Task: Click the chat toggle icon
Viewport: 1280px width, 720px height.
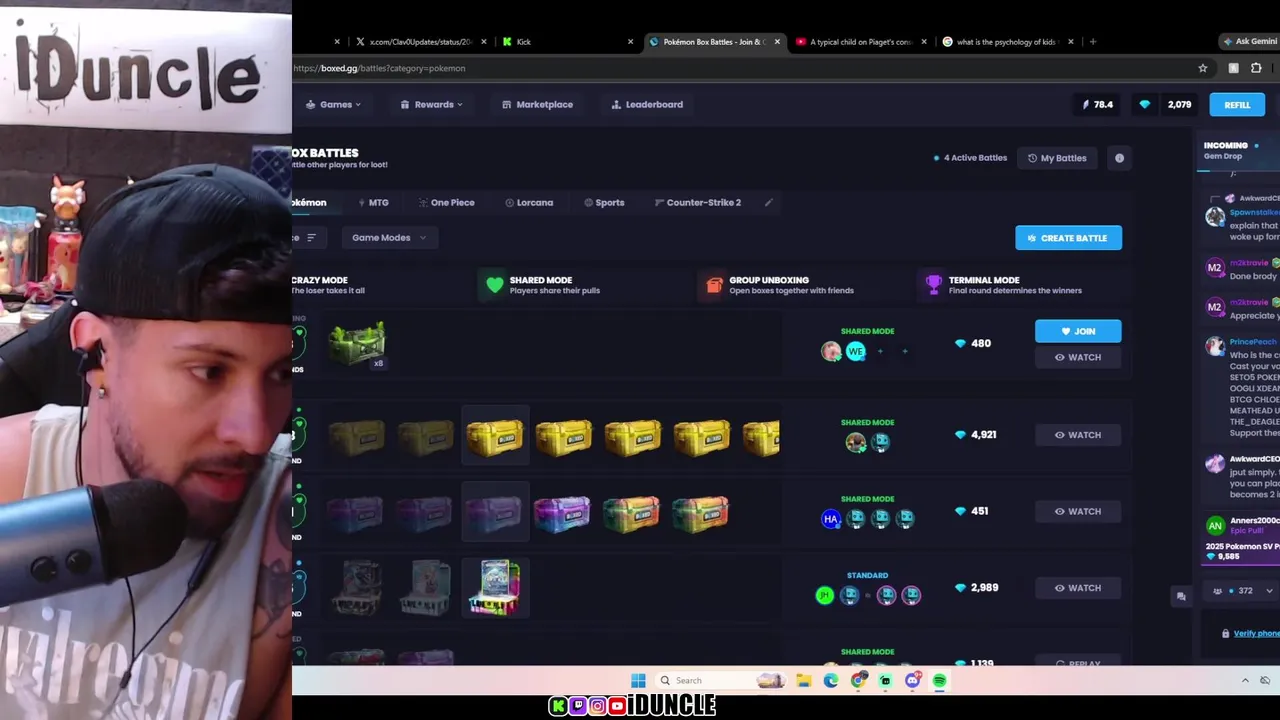Action: 1181,596
